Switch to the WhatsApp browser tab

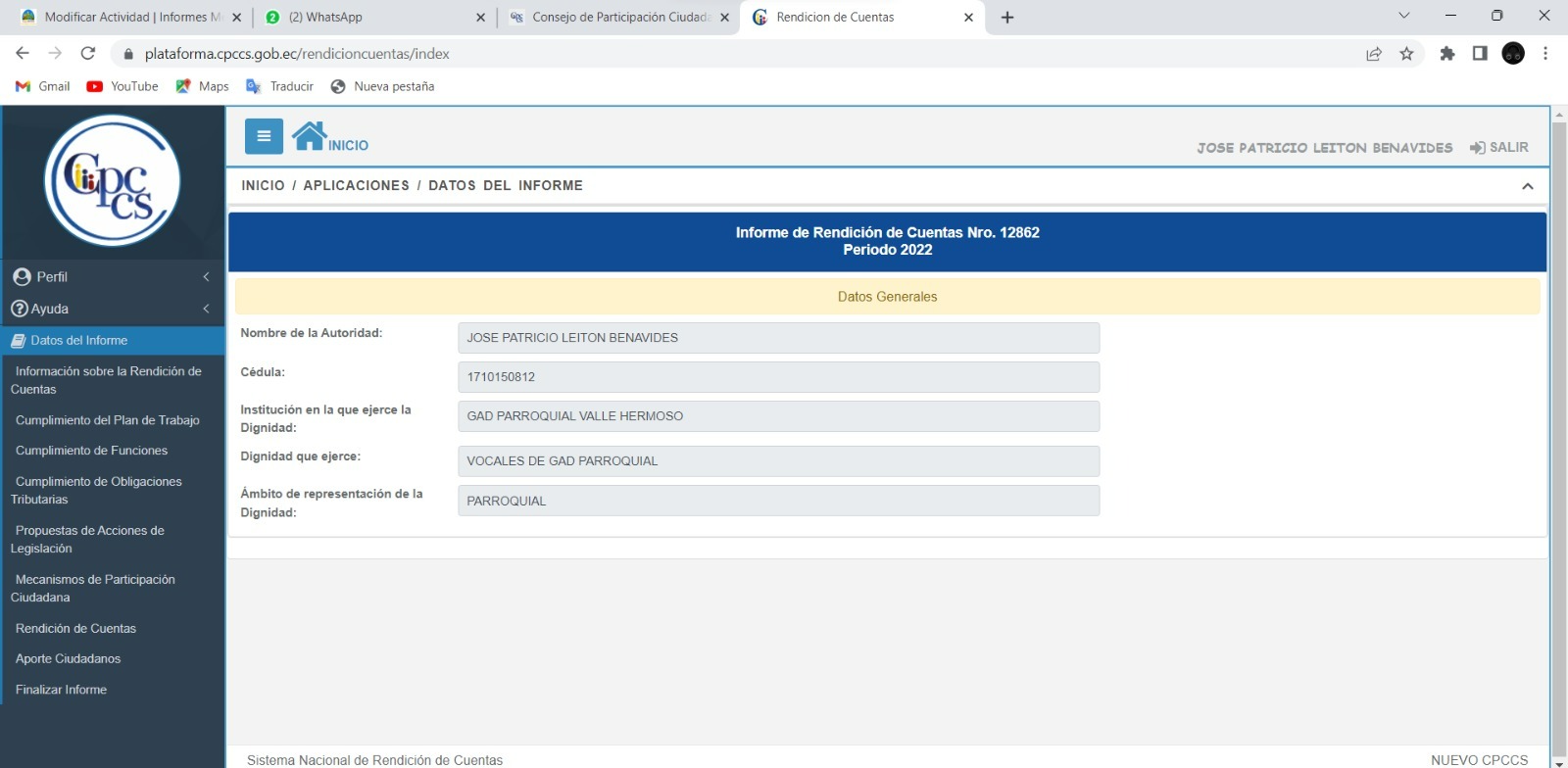click(374, 17)
